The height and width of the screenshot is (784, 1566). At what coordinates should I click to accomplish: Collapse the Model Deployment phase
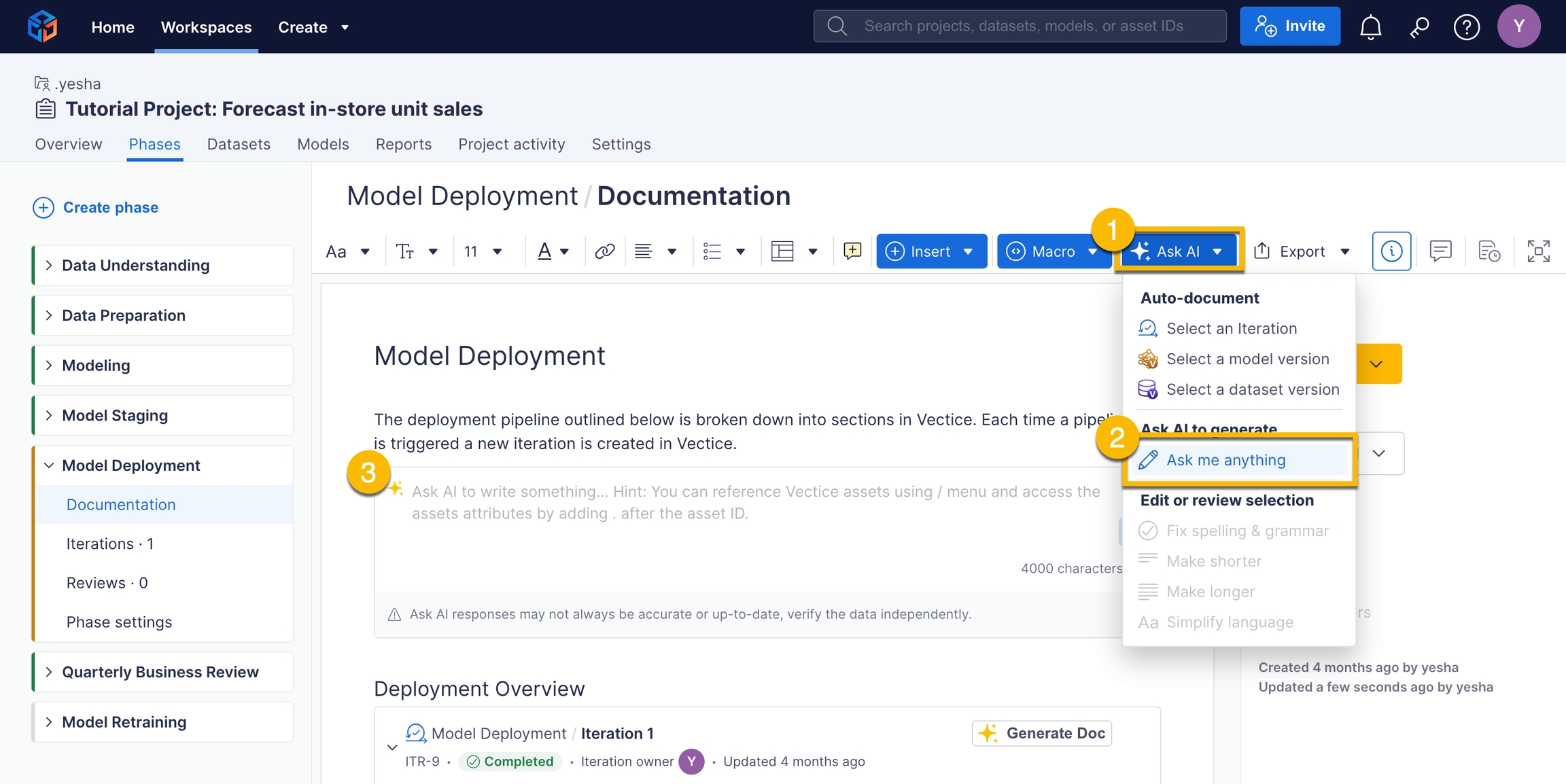[49, 465]
